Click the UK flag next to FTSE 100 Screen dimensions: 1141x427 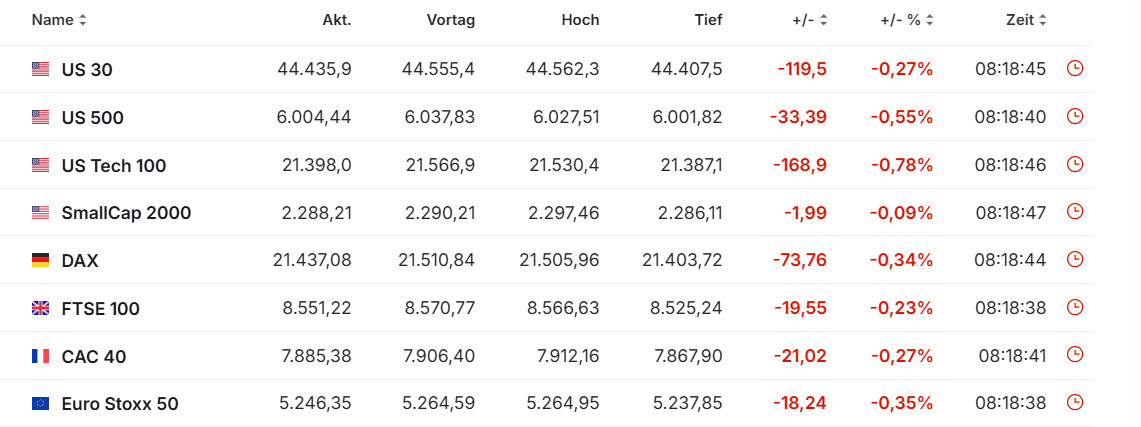pos(40,309)
